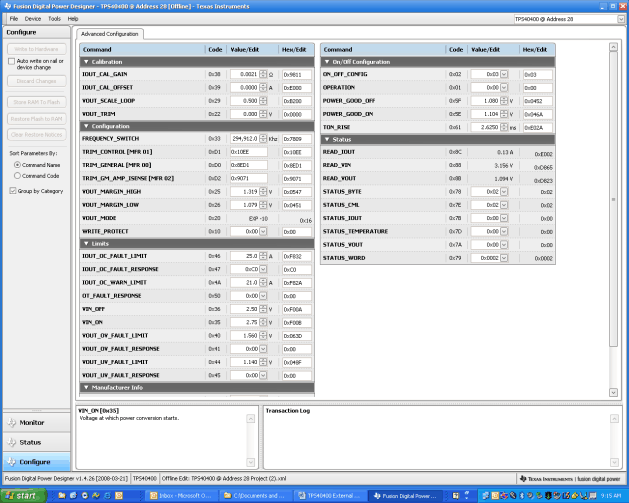
Task: Click Transaction Log scrollbar down arrow
Action: (614, 462)
